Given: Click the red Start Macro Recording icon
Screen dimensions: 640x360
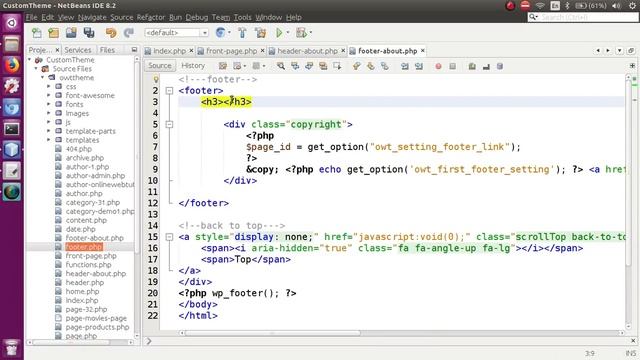Looking at the screenshot, I should (438, 66).
